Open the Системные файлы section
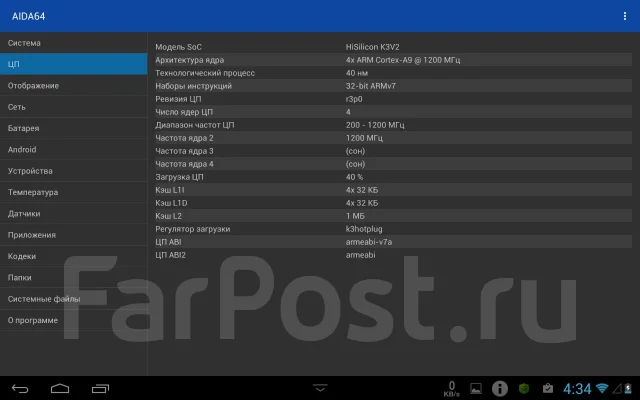 coord(73,299)
